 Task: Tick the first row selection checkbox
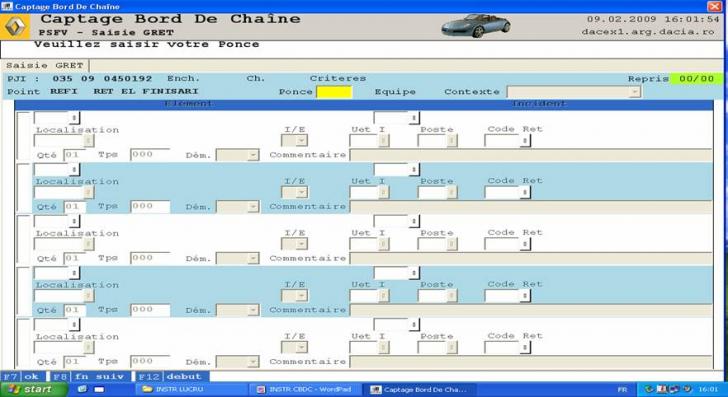click(23, 136)
